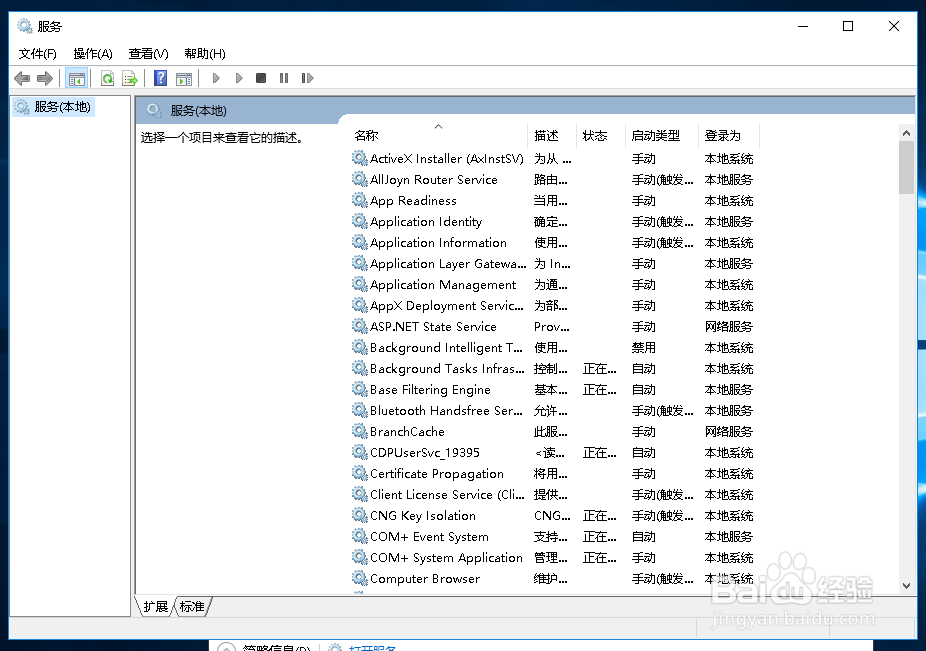Viewport: 926px width, 651px height.
Task: Sort by the 描述 column header
Action: (551, 136)
